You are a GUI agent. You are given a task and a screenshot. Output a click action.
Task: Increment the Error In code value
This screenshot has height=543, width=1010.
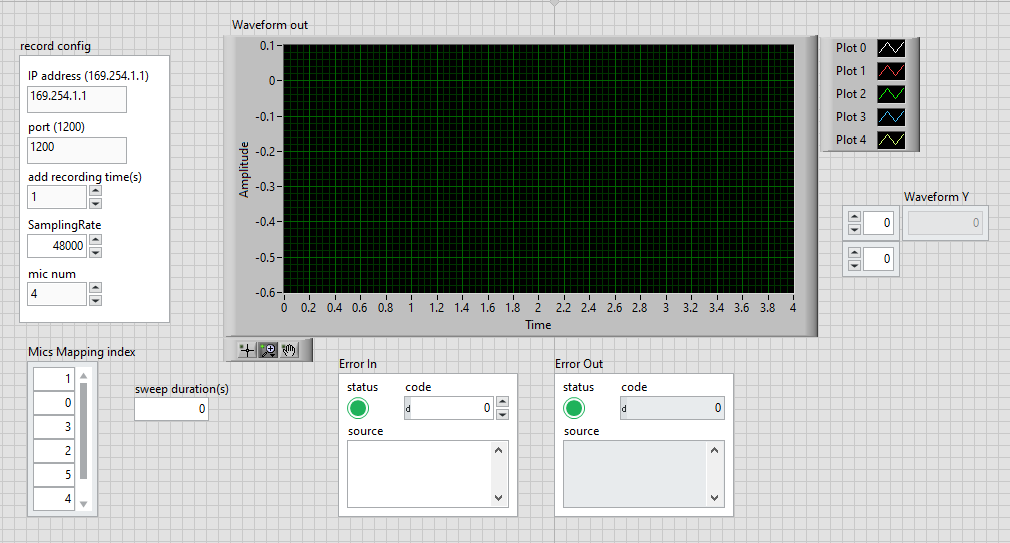502,402
